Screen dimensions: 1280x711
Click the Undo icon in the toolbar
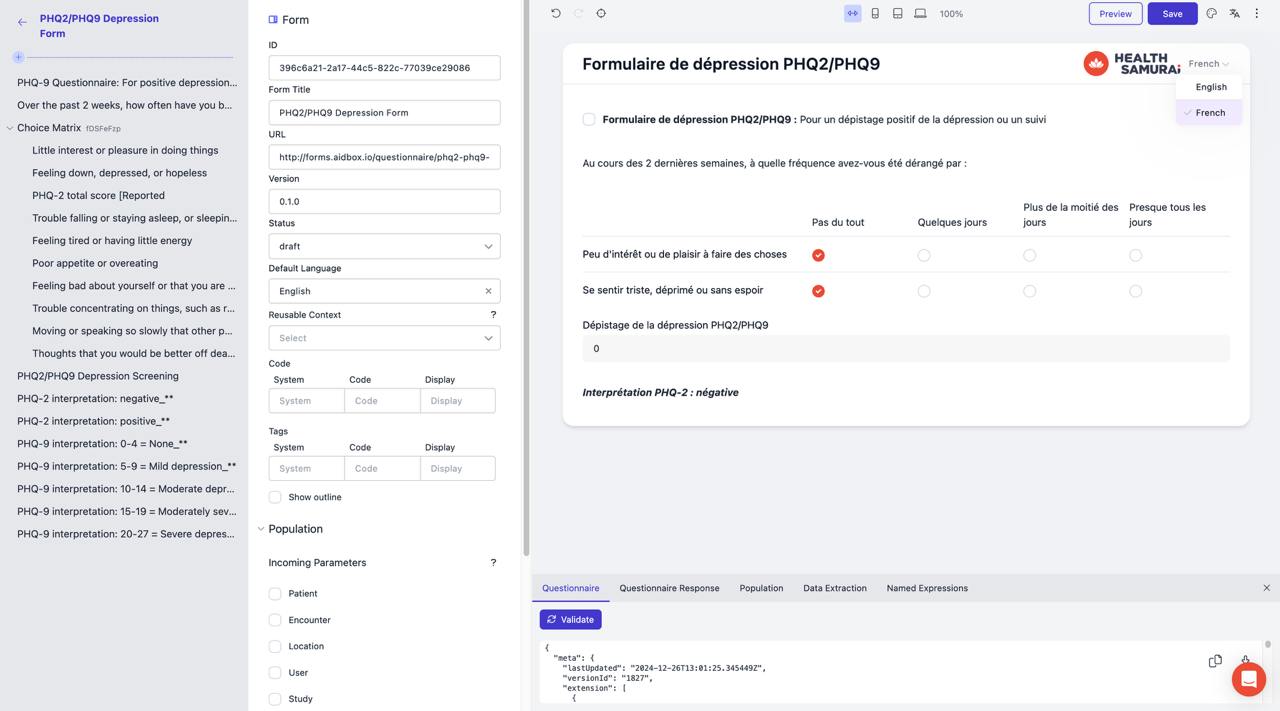click(x=556, y=13)
